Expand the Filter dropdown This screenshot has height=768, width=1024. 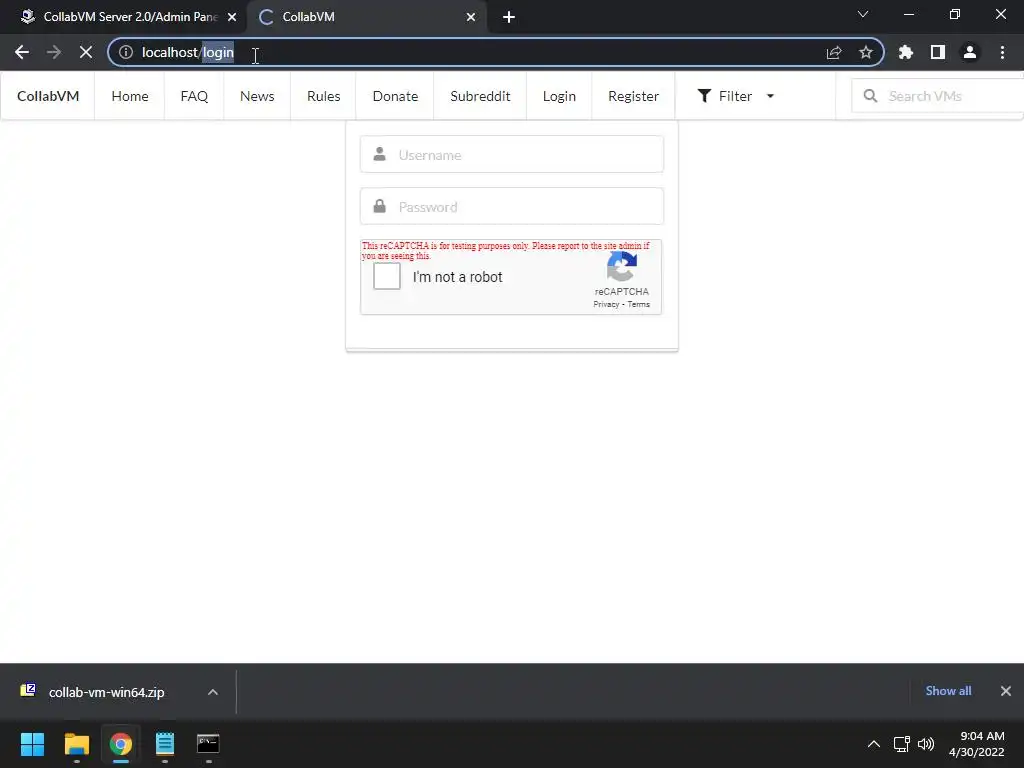point(736,96)
